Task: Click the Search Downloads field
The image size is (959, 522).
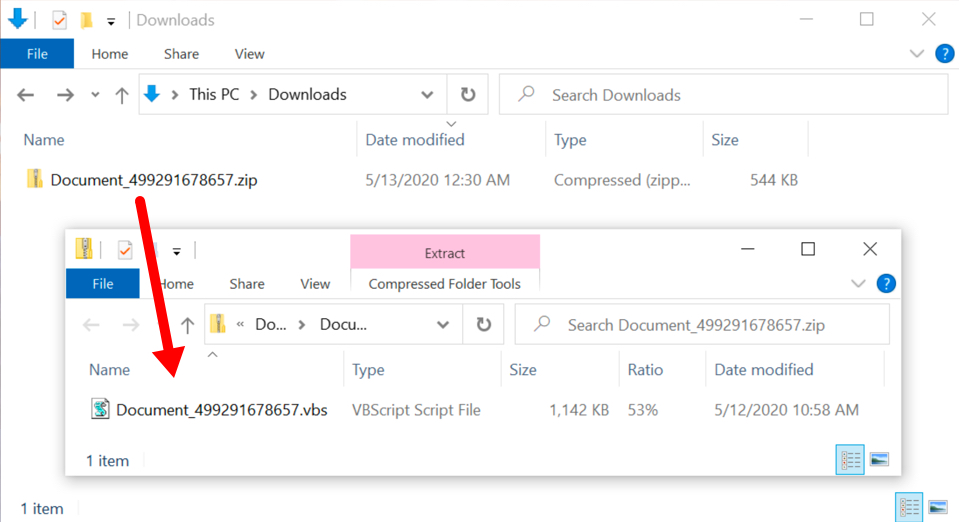Action: [724, 95]
